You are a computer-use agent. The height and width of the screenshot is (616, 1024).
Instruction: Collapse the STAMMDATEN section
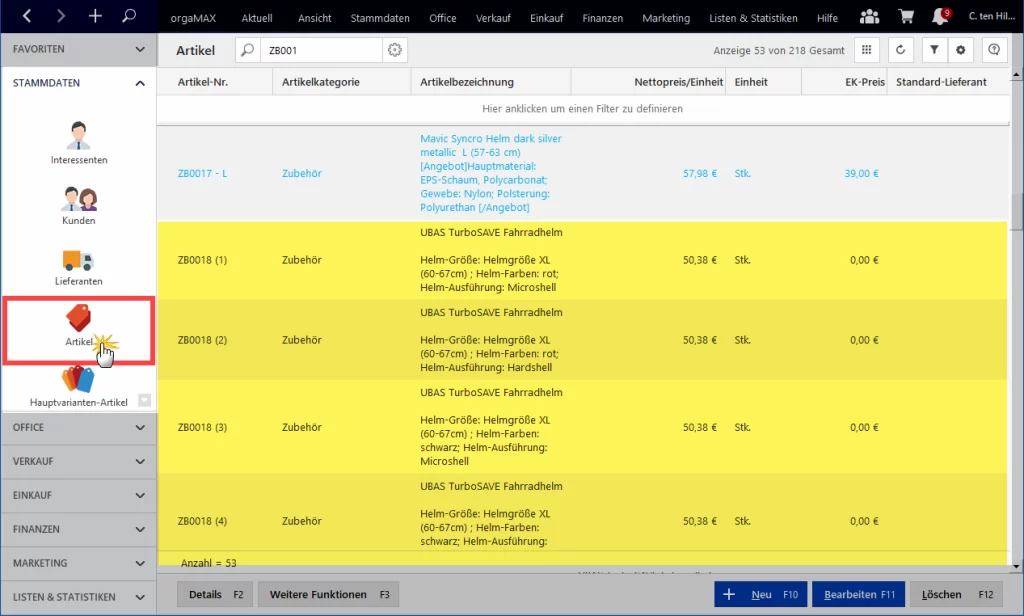pos(78,83)
